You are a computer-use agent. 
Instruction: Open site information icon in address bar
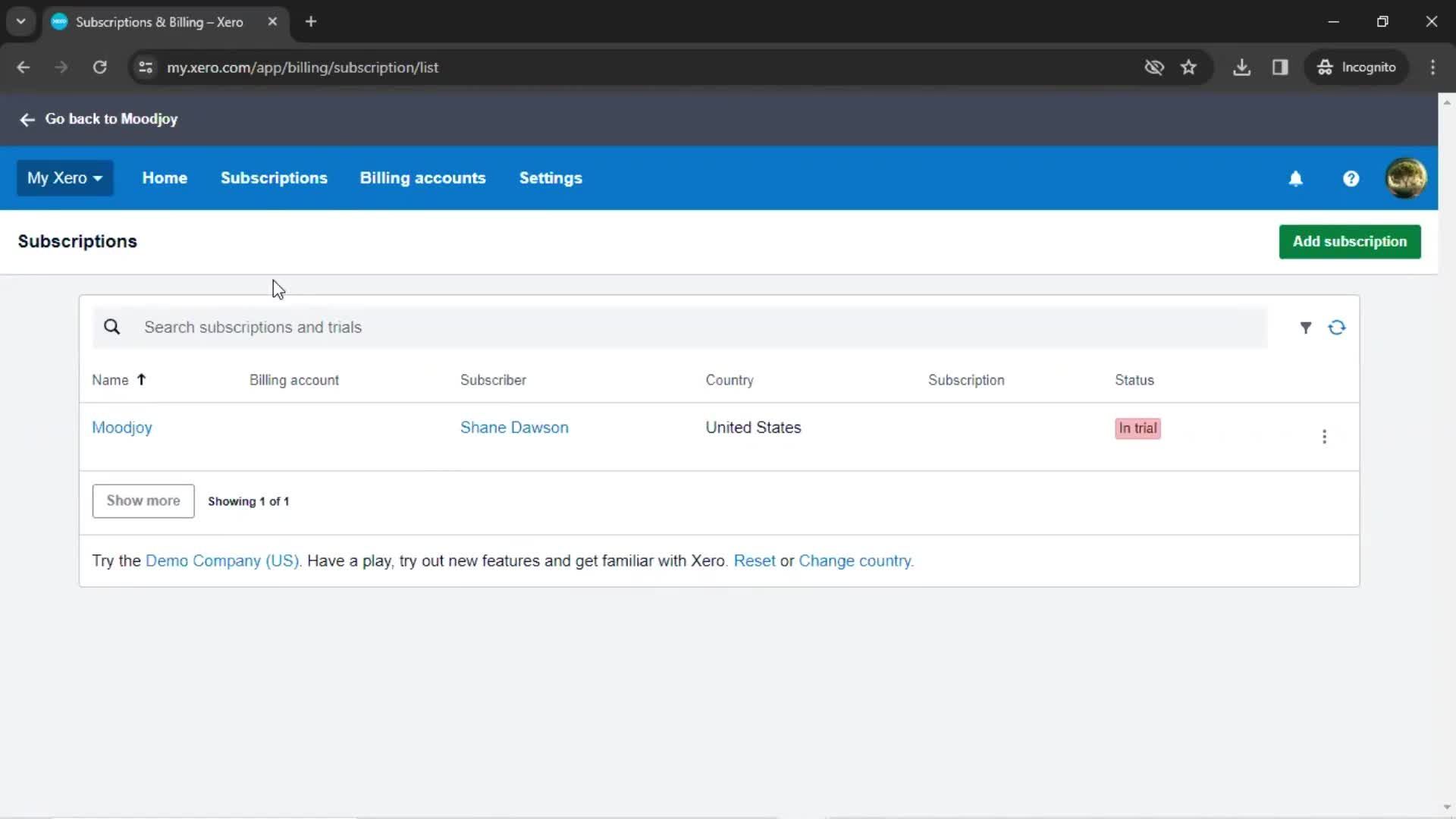point(146,67)
